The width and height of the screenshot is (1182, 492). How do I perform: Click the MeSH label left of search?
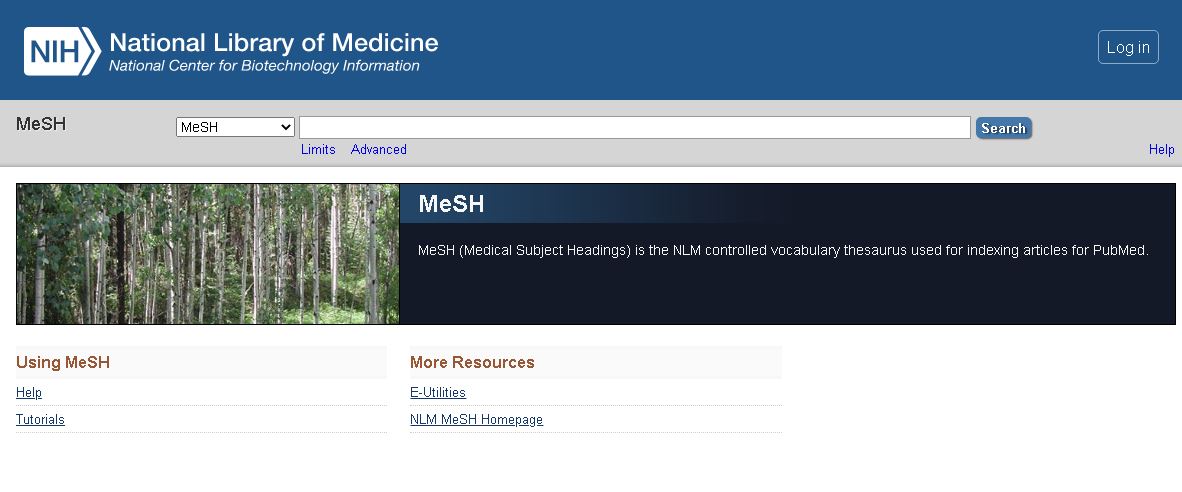click(x=41, y=124)
